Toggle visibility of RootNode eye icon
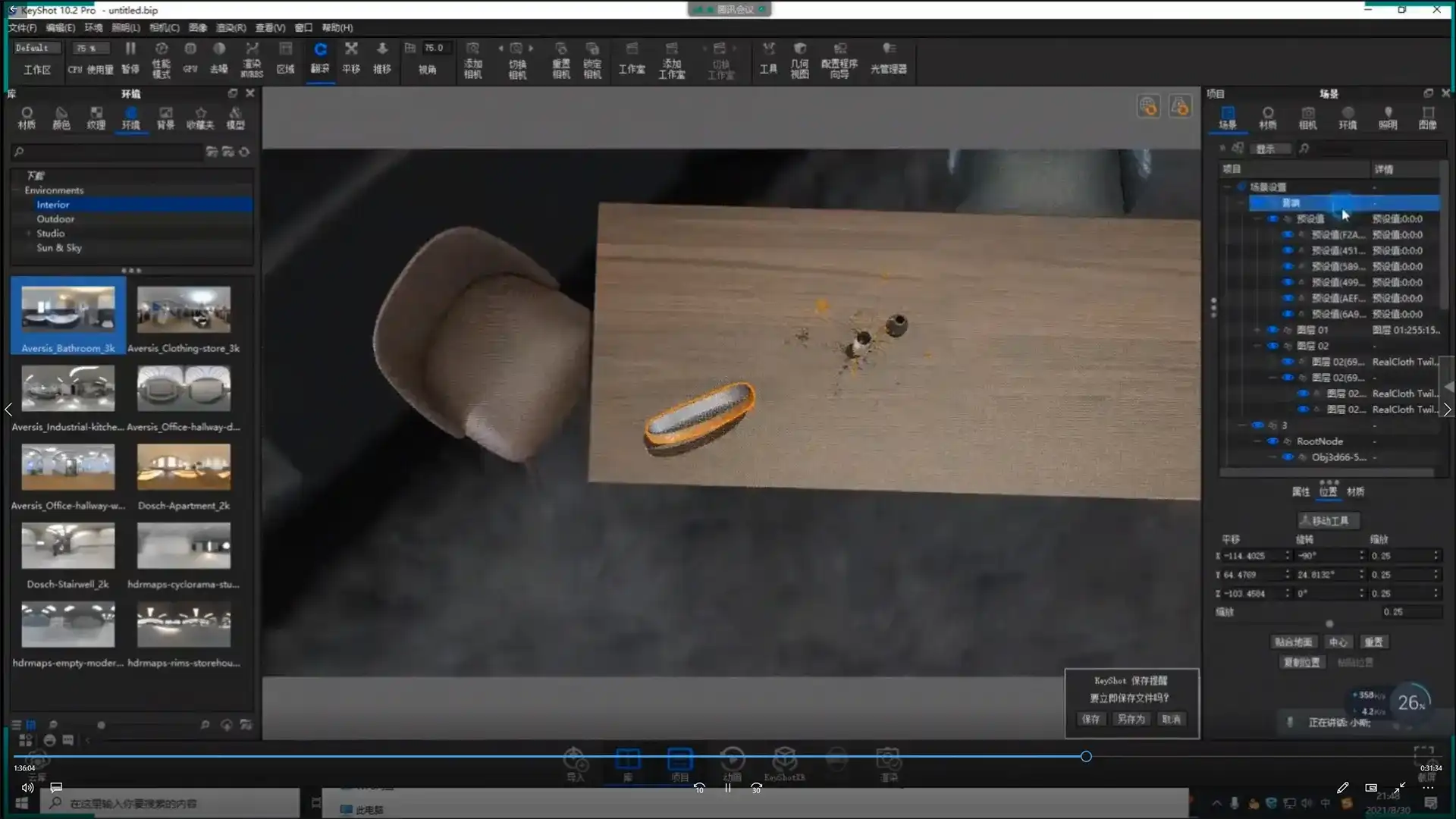Viewport: 1456px width, 819px height. 1272,441
